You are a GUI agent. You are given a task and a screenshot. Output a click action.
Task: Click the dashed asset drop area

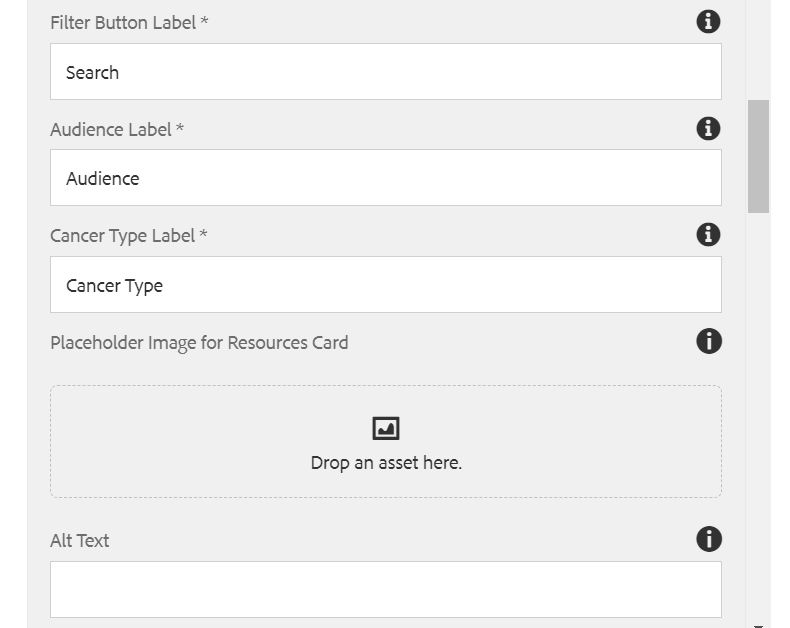point(386,442)
